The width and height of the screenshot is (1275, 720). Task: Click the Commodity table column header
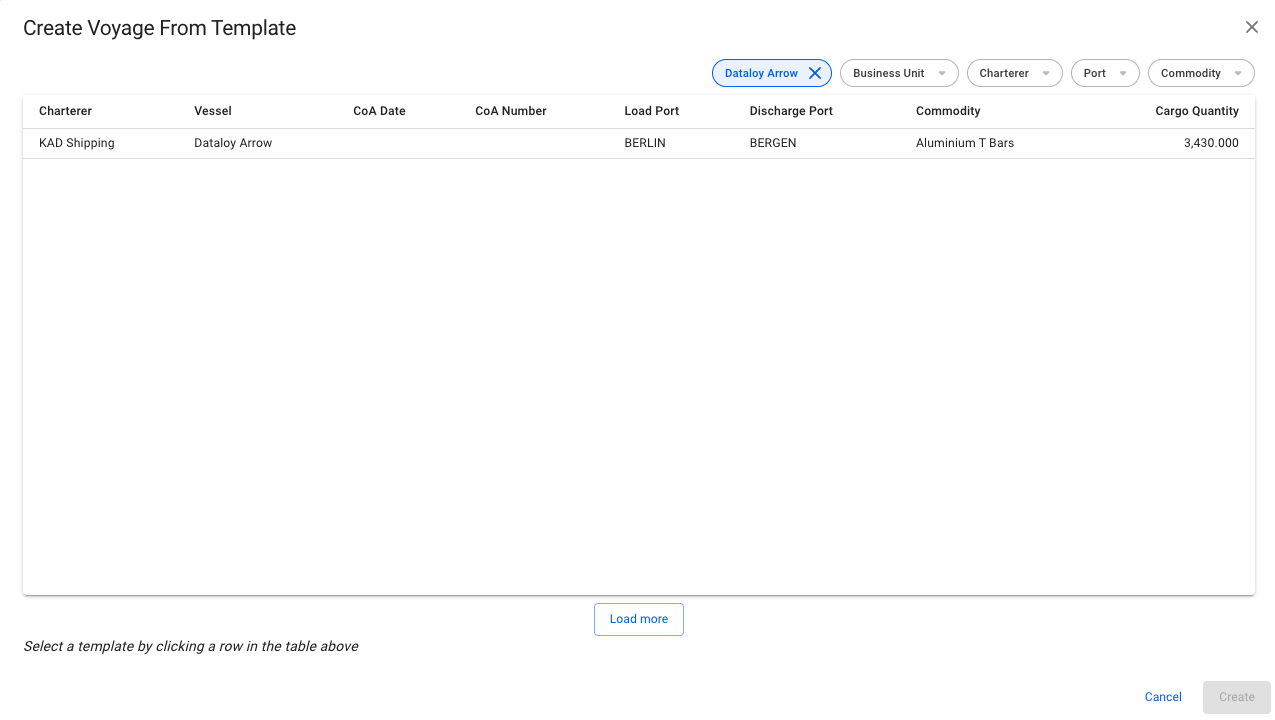(x=948, y=111)
